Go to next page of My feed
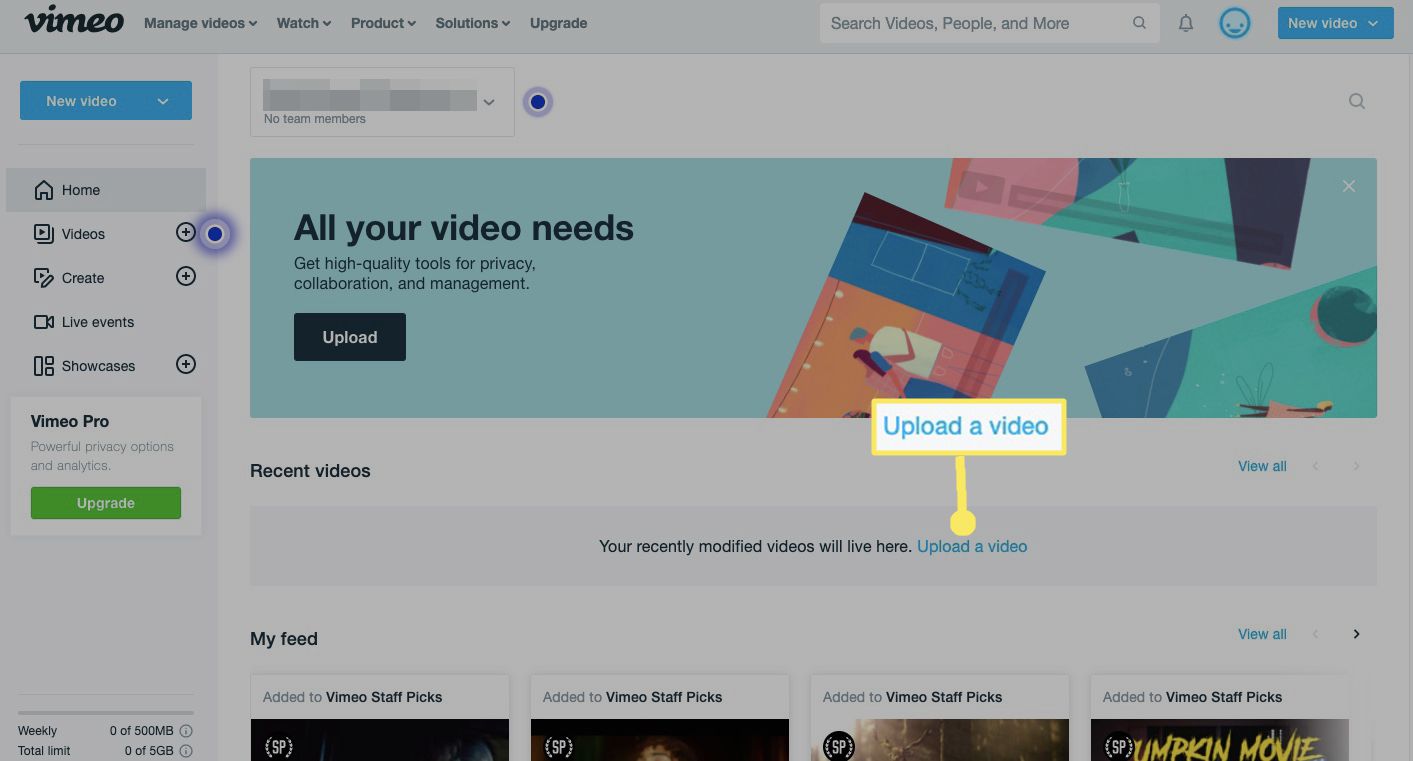 coord(1357,634)
